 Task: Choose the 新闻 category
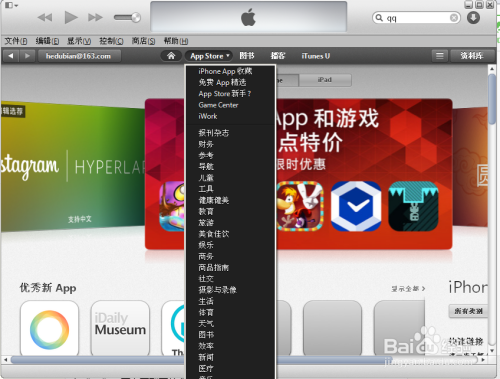[206, 357]
